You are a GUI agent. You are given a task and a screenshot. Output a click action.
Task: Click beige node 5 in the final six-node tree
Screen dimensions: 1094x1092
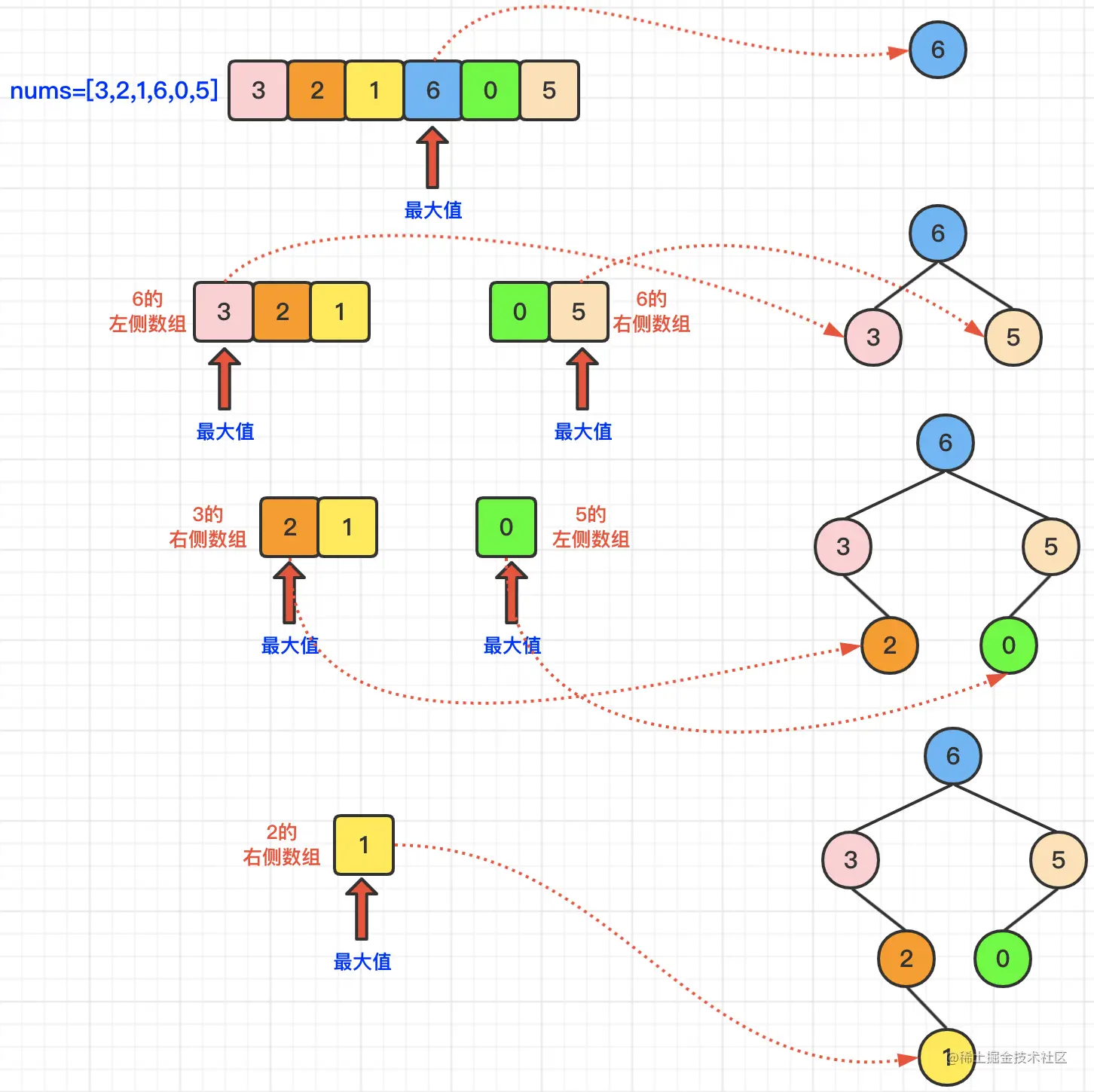pos(1059,860)
